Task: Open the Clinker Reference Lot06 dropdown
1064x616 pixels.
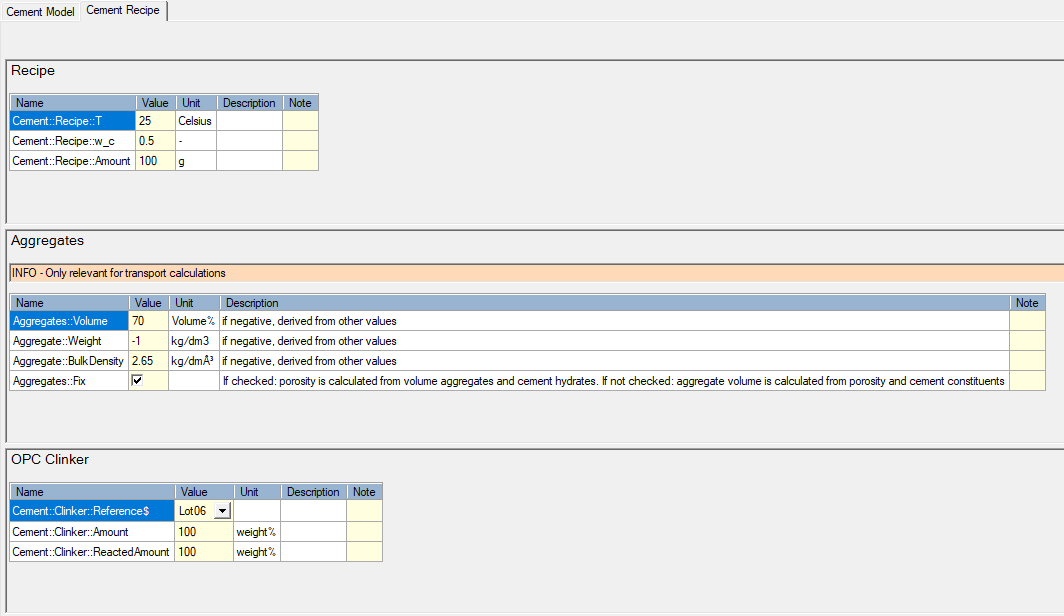Action: point(221,511)
